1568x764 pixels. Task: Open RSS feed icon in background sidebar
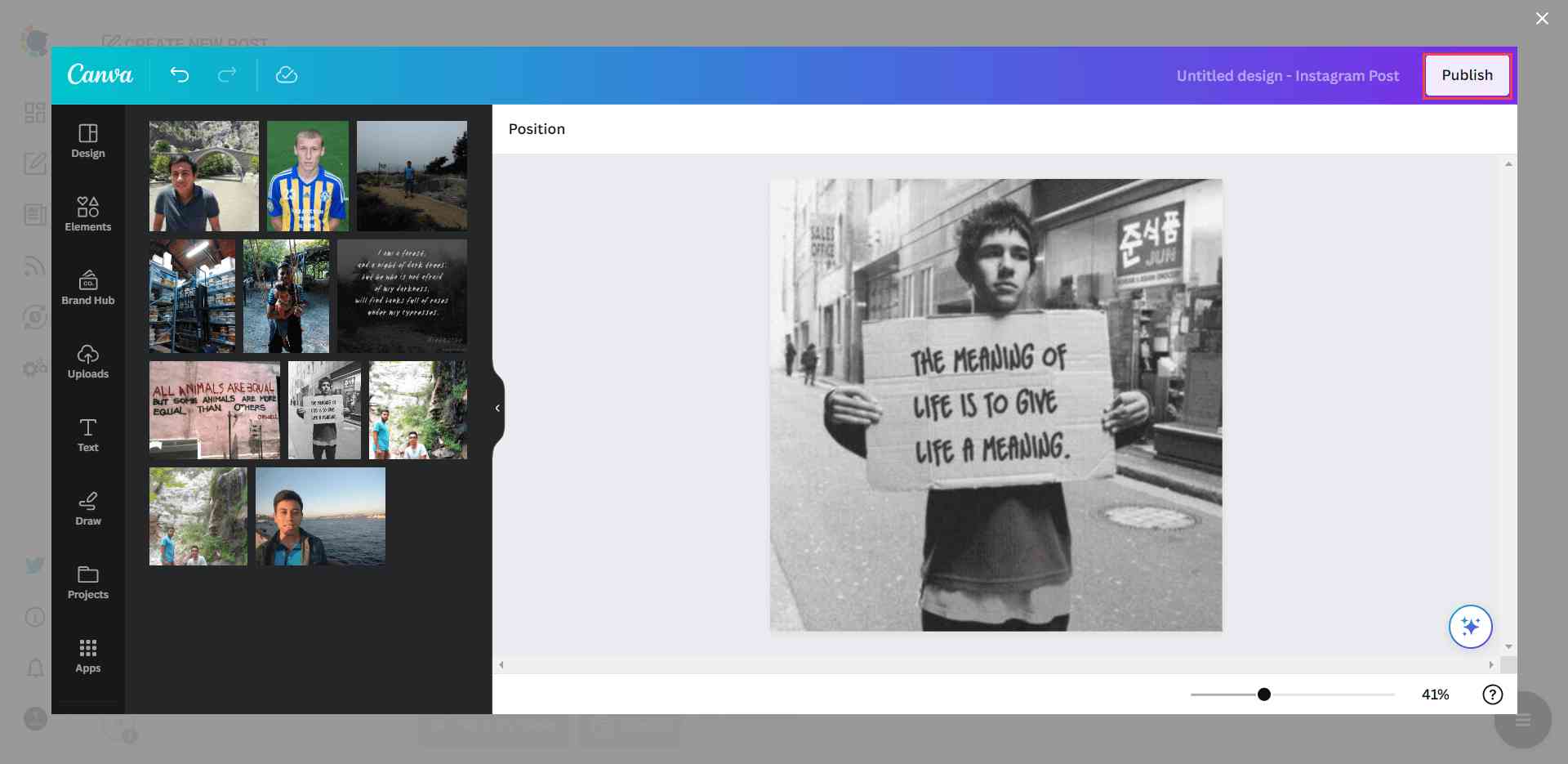pyautogui.click(x=34, y=266)
